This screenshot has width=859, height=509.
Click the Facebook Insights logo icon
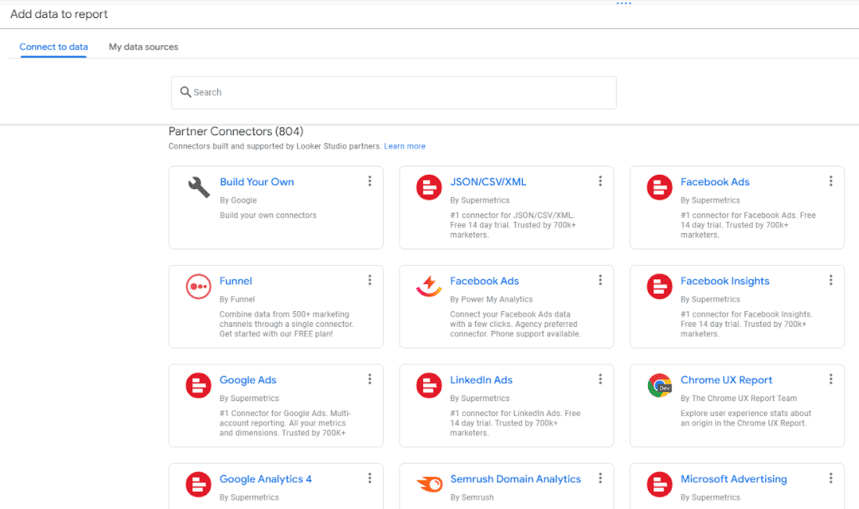pos(660,287)
